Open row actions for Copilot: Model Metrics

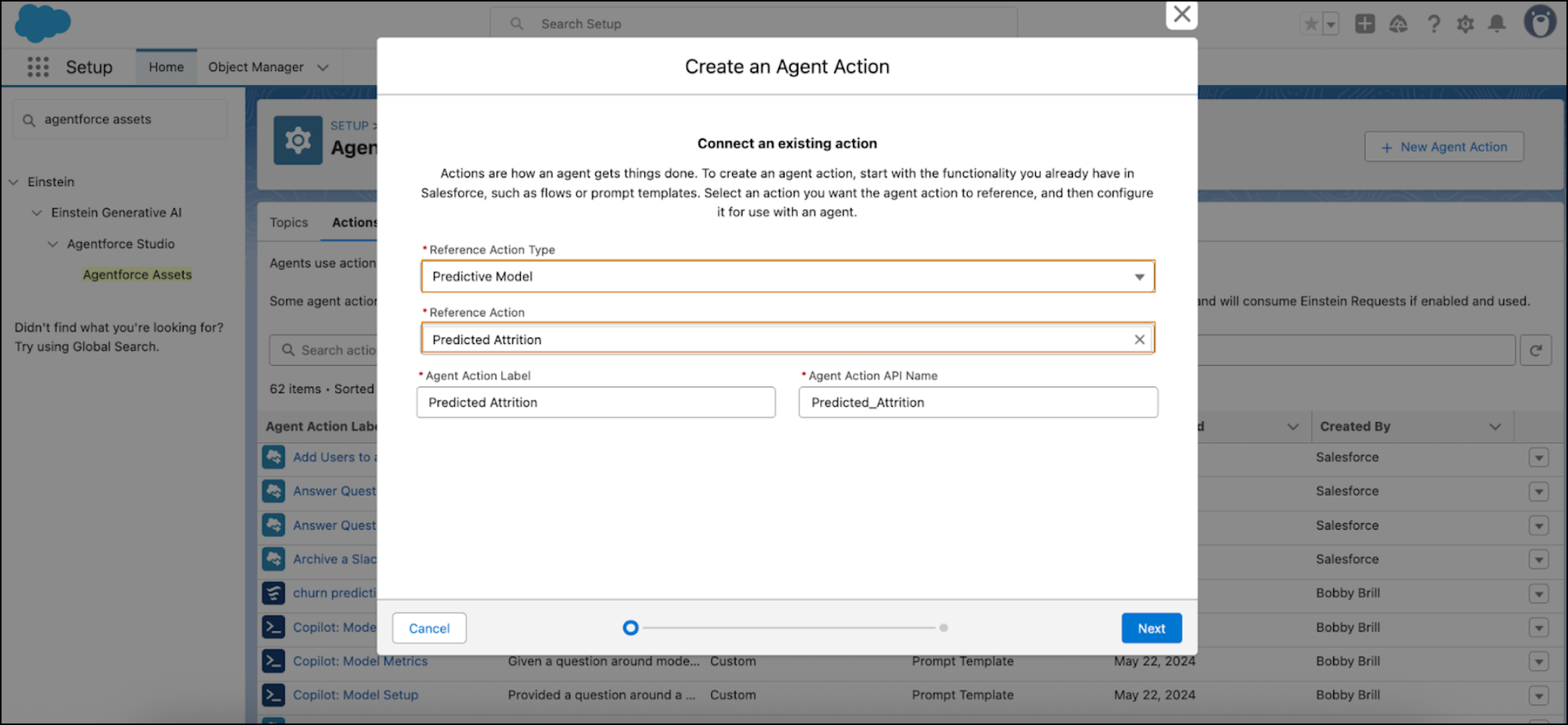[1538, 662]
